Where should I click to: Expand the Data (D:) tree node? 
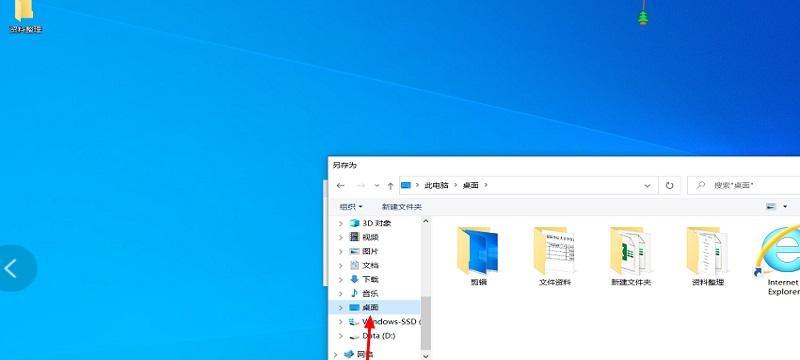pyautogui.click(x=341, y=336)
